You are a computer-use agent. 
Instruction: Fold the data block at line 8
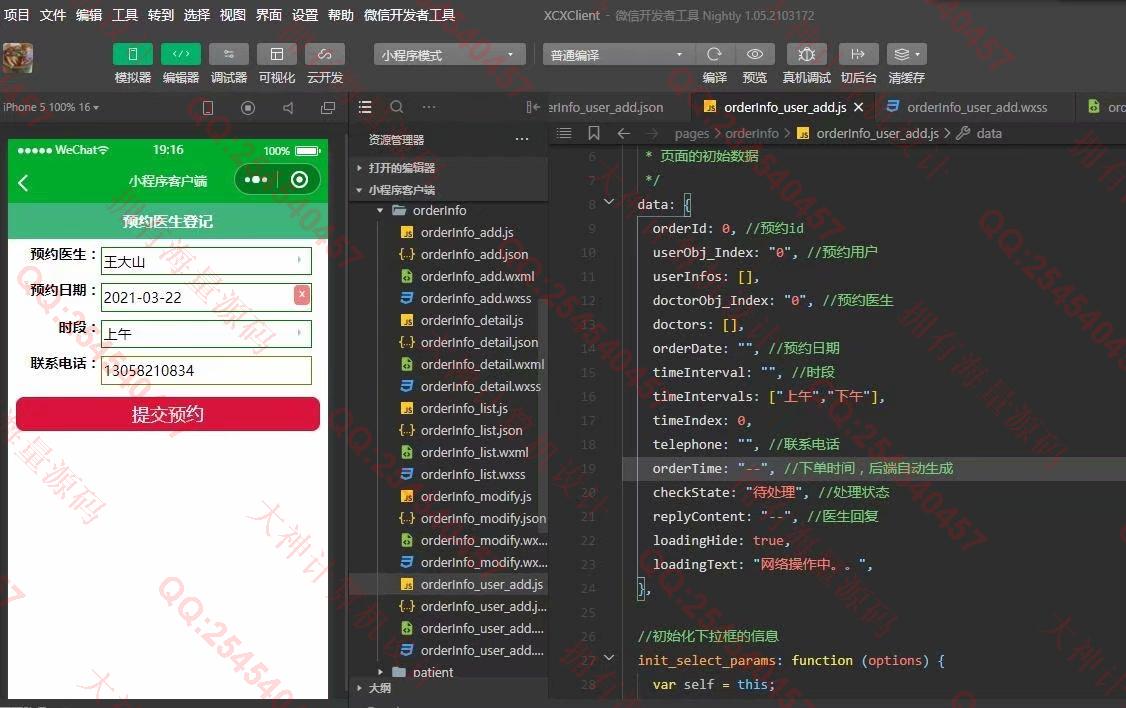609,202
